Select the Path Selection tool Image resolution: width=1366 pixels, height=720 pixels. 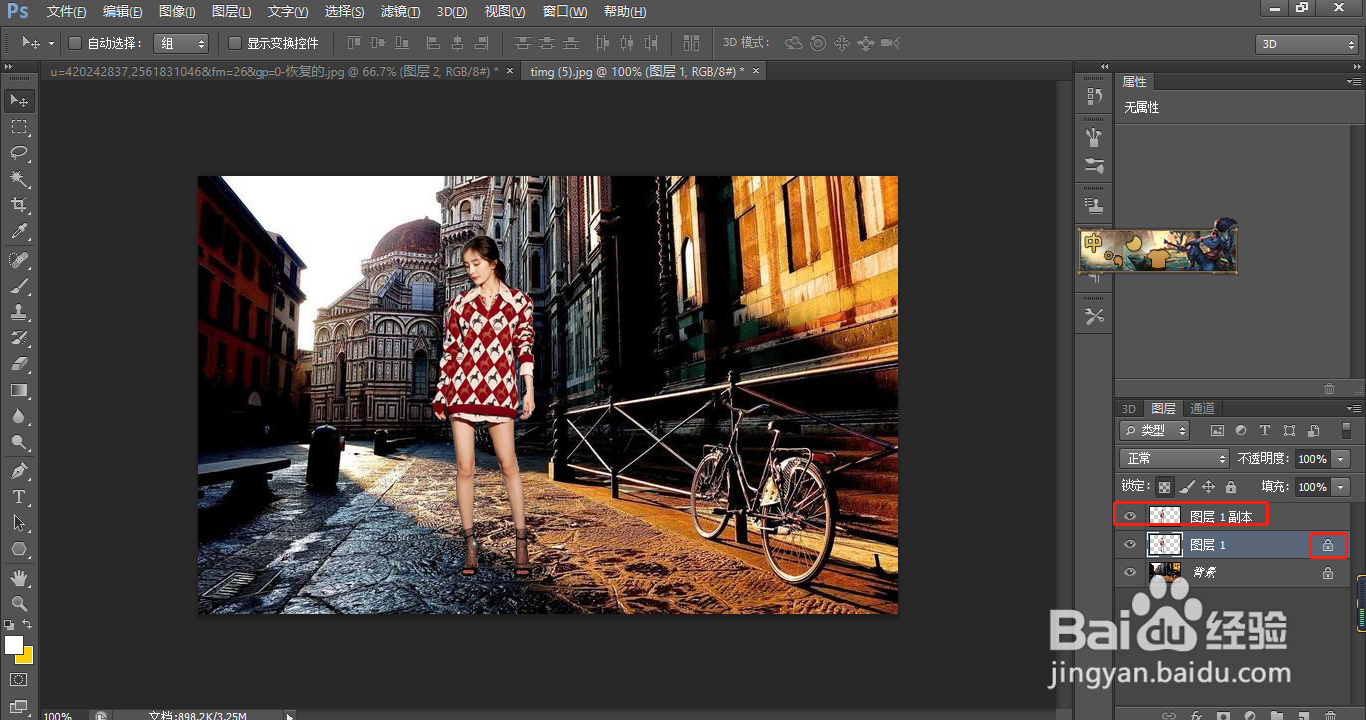(x=19, y=522)
